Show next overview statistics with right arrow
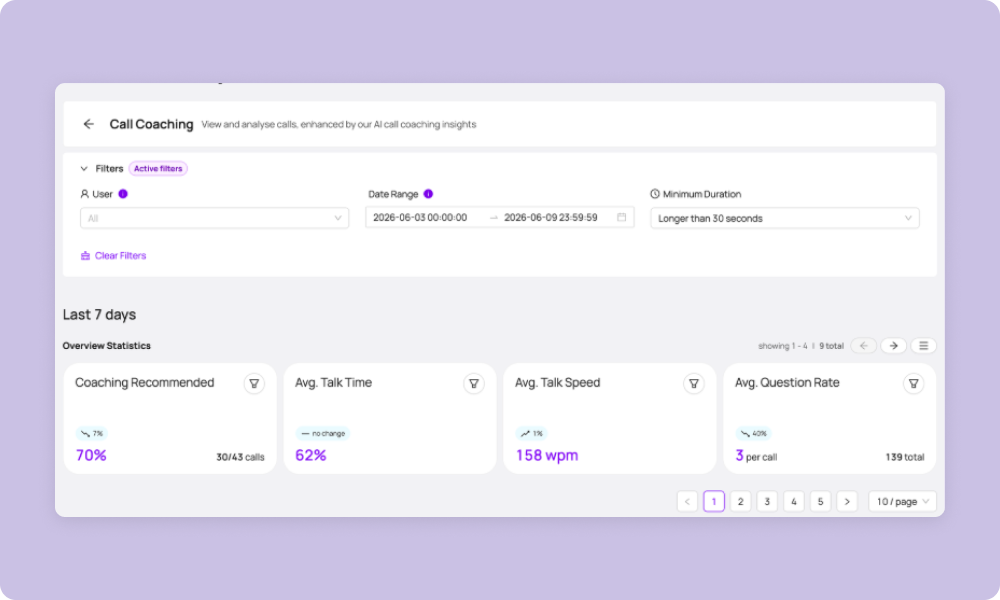The image size is (1000, 600). (x=893, y=346)
